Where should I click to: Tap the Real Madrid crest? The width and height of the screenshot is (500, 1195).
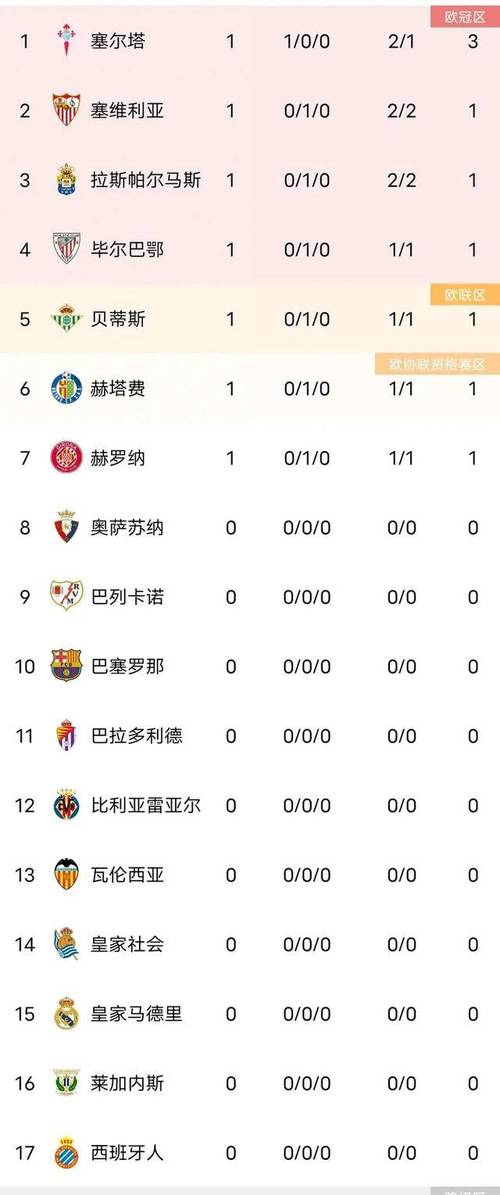click(66, 1014)
